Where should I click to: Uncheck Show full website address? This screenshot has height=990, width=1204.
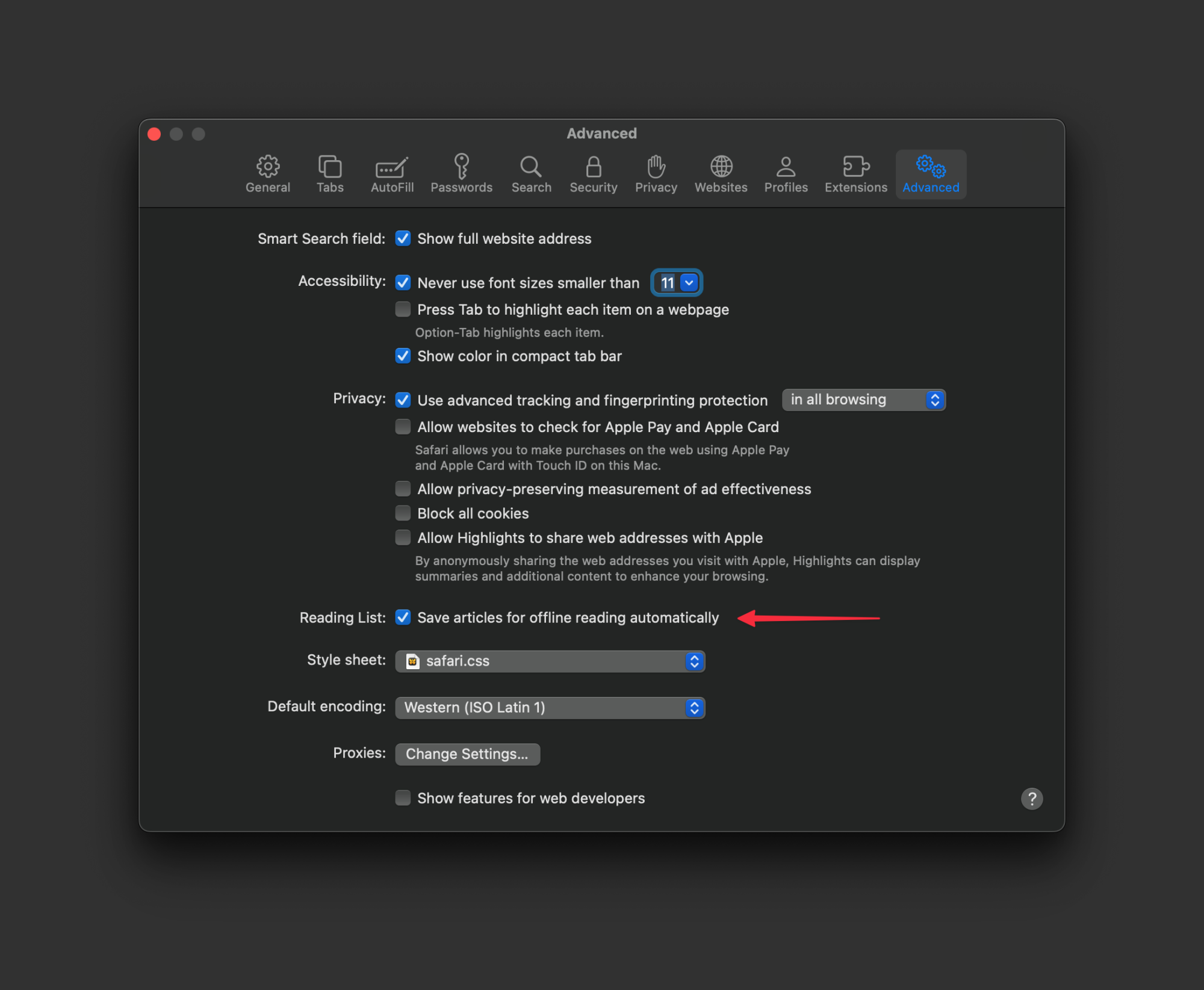[x=403, y=238]
